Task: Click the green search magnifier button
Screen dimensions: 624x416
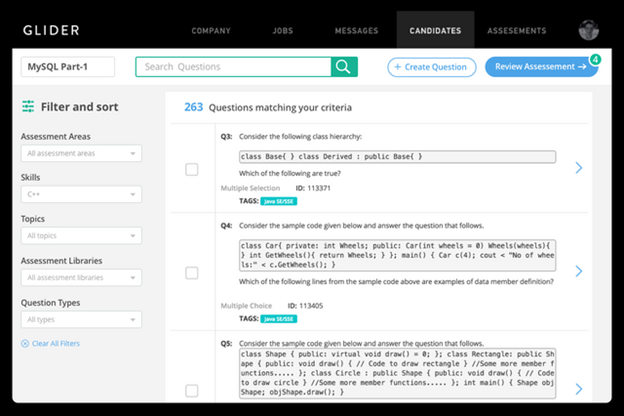Action: tap(344, 66)
